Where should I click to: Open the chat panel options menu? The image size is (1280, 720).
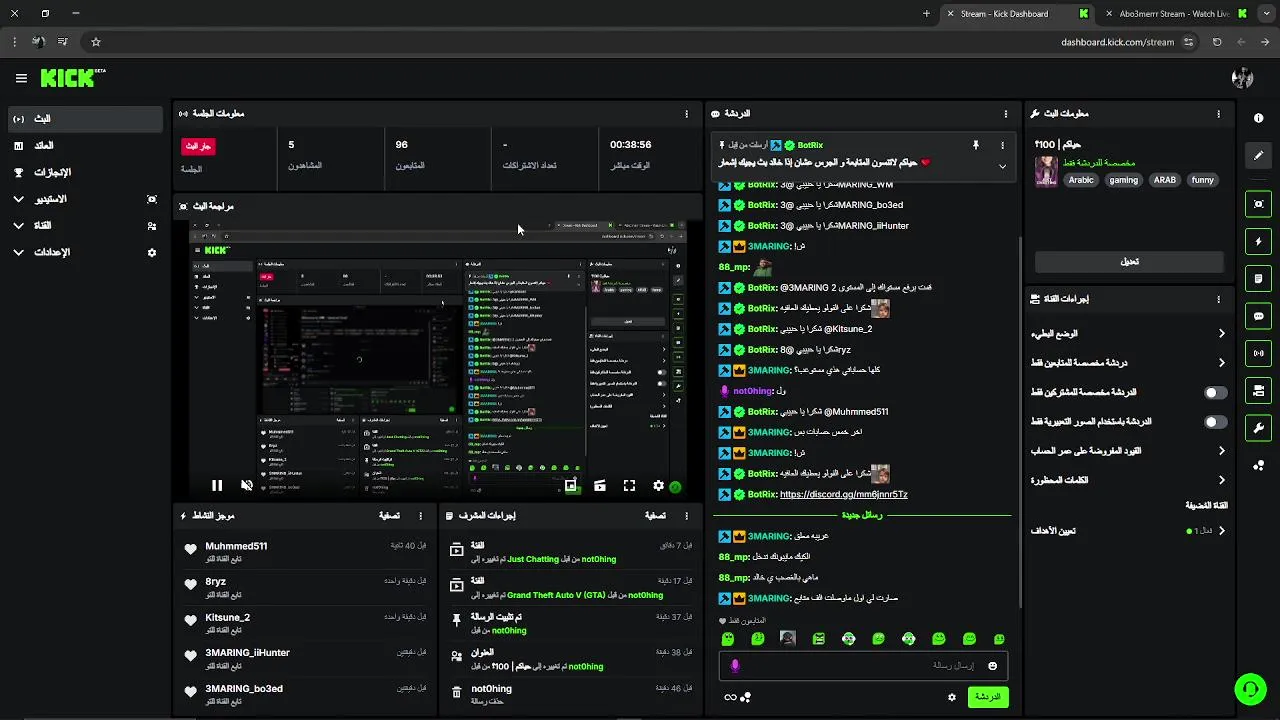[1006, 114]
